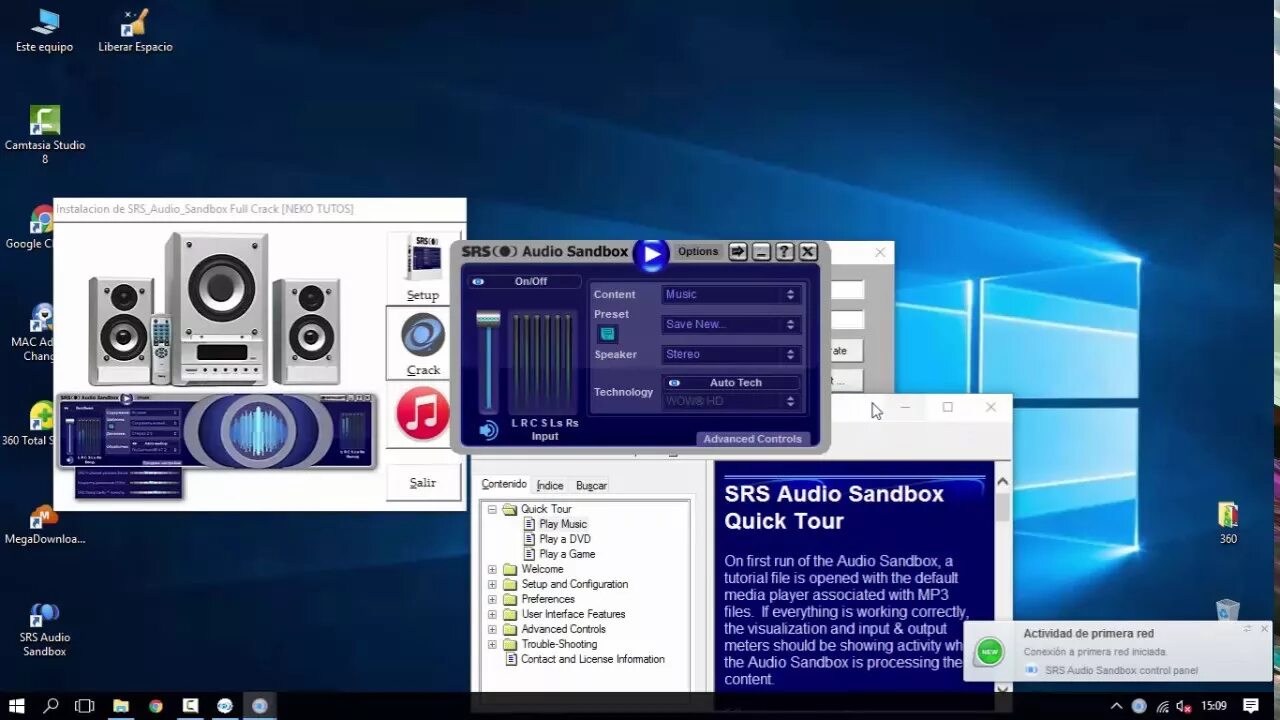Expand the Setup and Configuration tree node
The height and width of the screenshot is (720, 1280).
coord(492,584)
